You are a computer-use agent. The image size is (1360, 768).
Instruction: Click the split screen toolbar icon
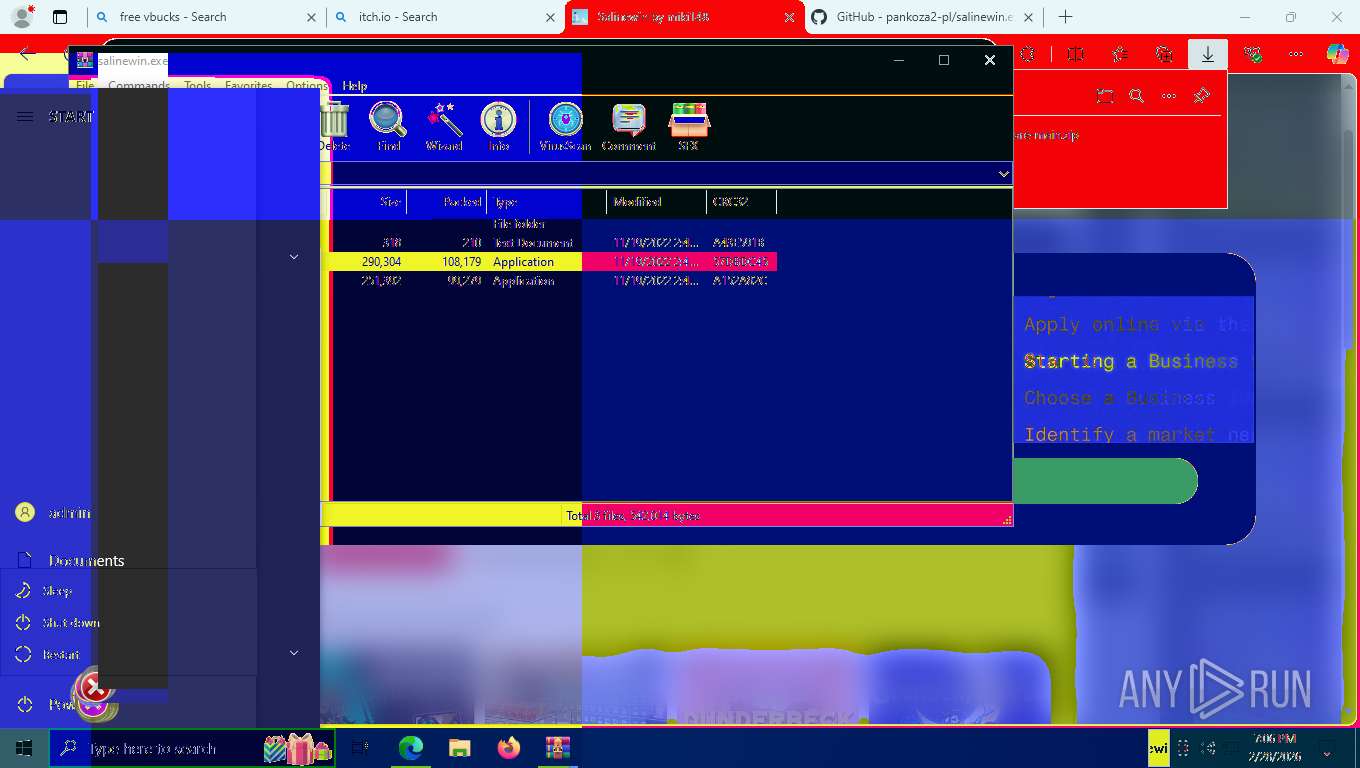click(1075, 55)
